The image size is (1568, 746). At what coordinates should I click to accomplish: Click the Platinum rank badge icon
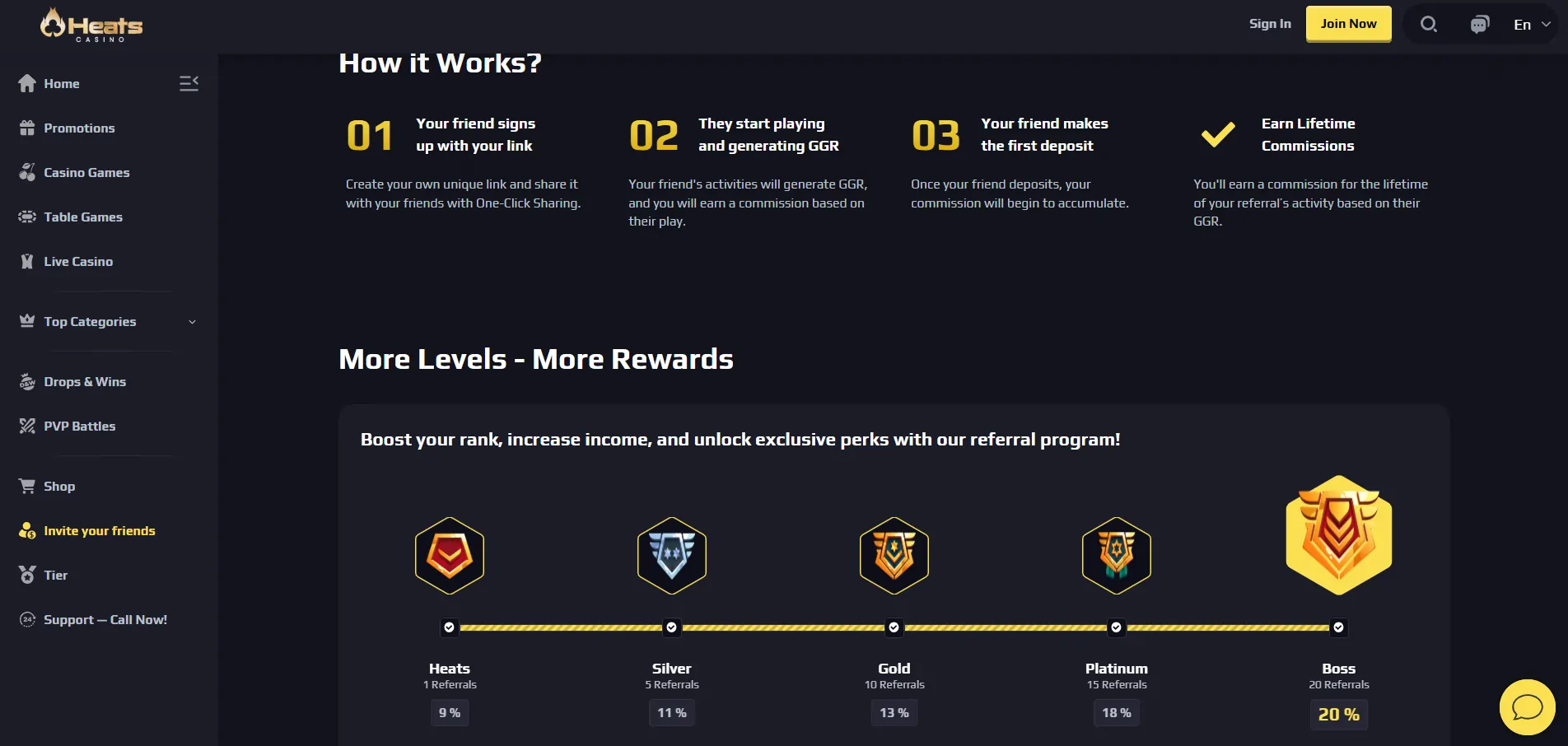click(x=1117, y=556)
